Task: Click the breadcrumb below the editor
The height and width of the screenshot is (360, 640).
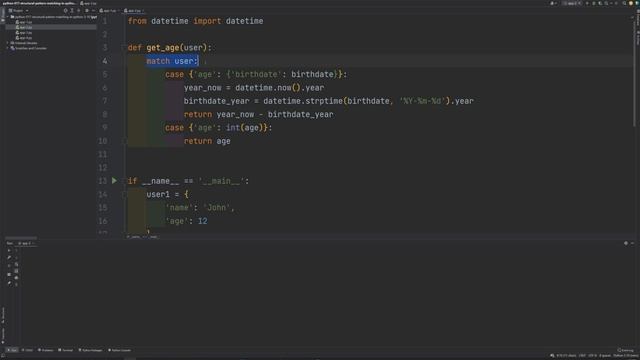Action: [x=142, y=237]
